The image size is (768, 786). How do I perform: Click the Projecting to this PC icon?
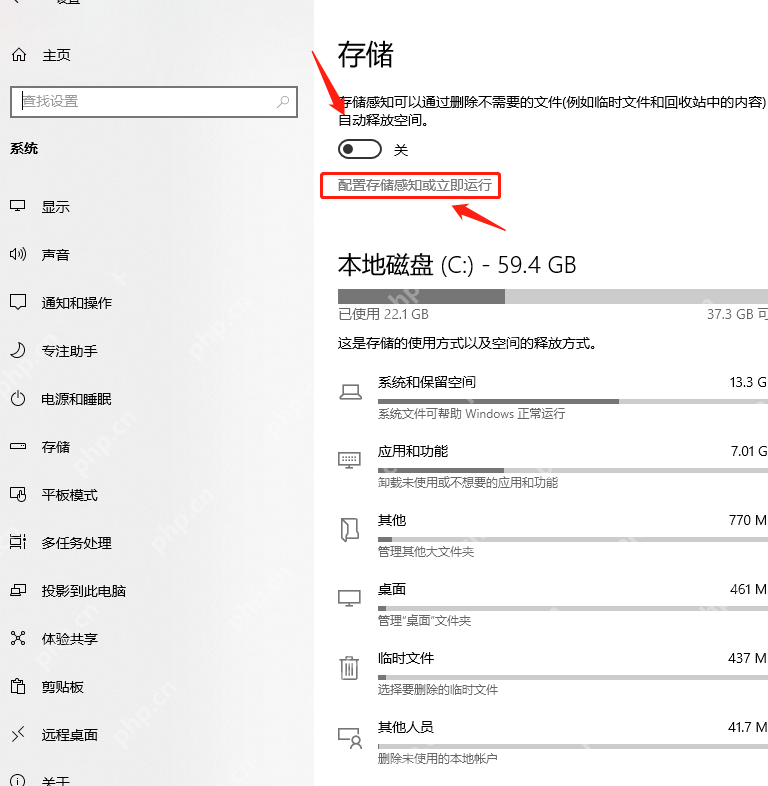18,591
